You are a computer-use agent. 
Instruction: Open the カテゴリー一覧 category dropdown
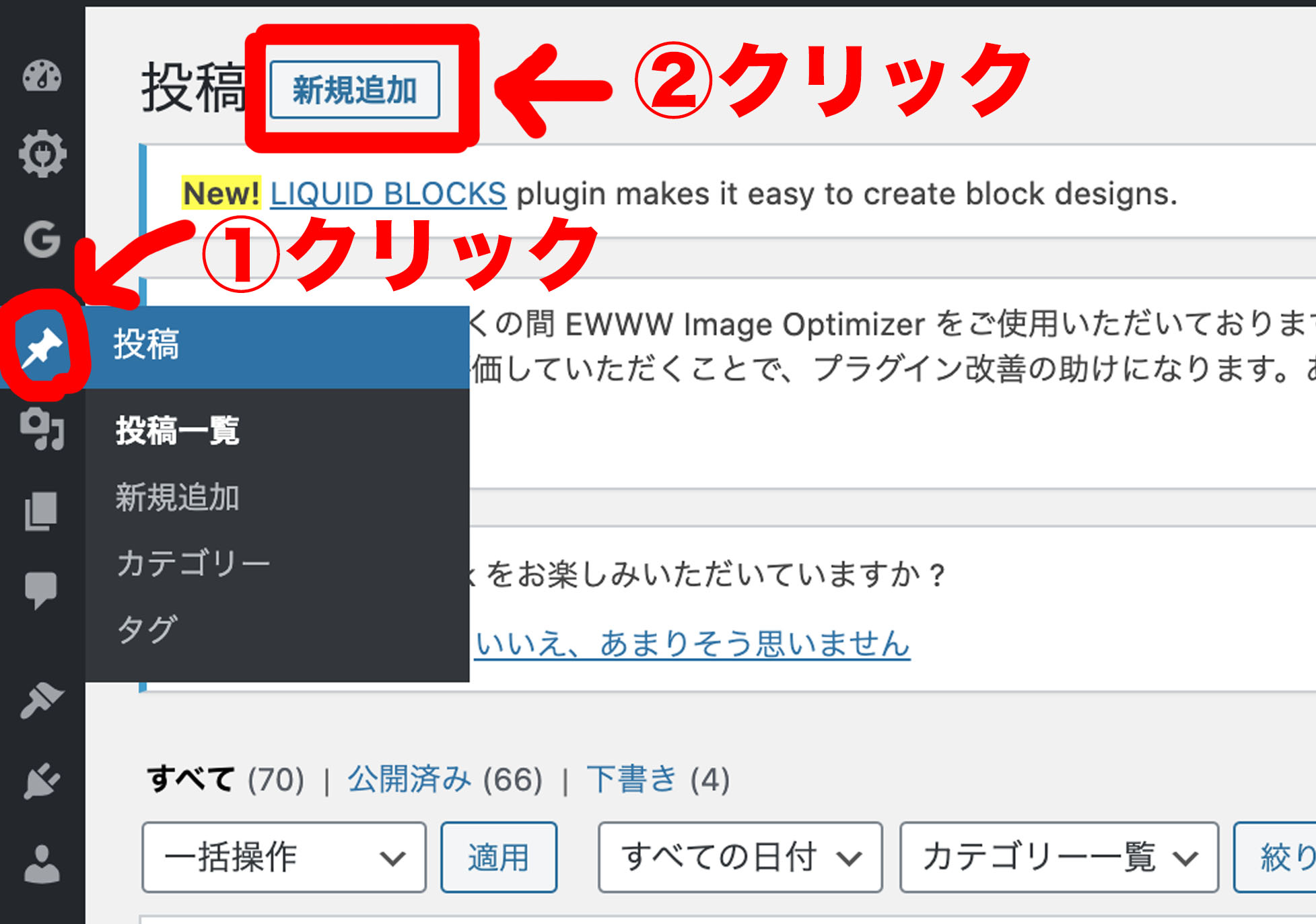tap(1058, 857)
